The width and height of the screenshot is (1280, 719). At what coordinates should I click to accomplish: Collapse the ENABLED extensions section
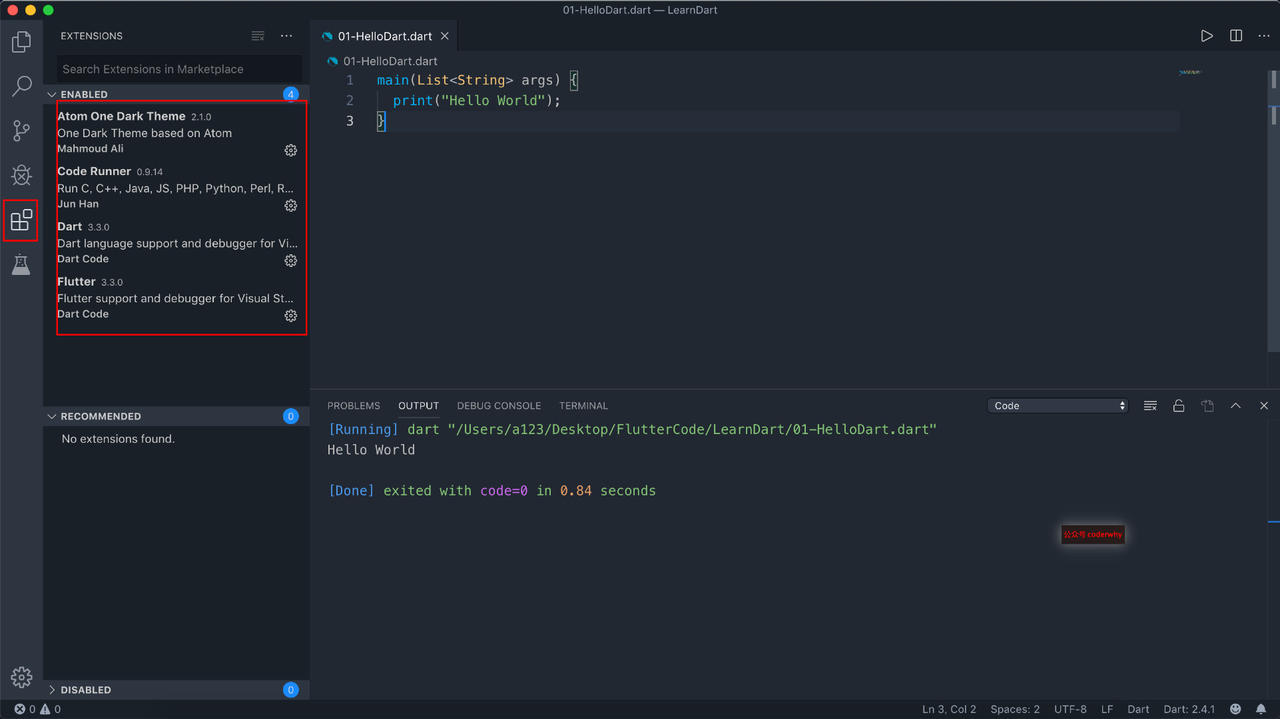tap(176, 94)
